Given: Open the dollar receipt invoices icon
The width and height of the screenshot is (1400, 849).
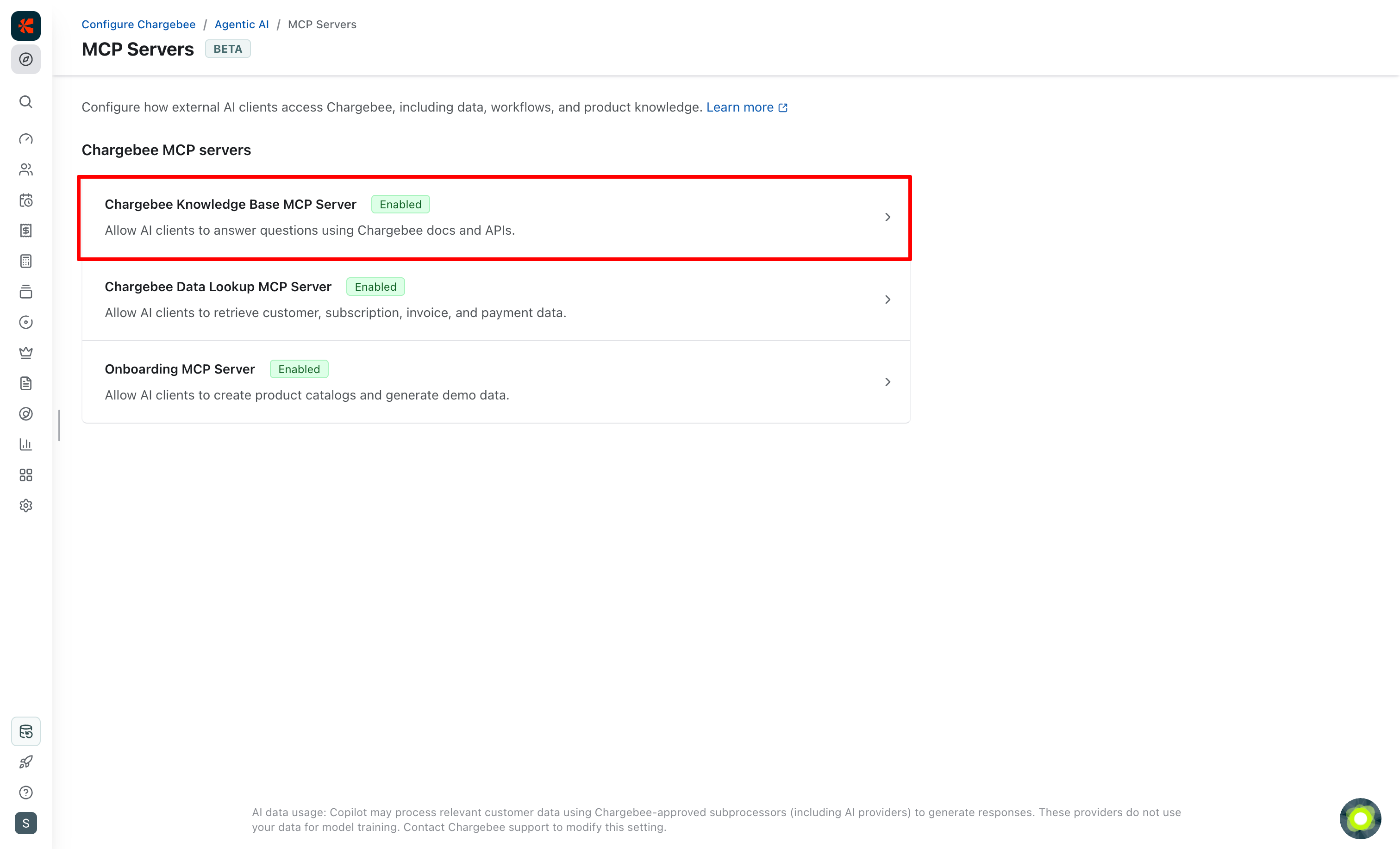Looking at the screenshot, I should click(26, 231).
